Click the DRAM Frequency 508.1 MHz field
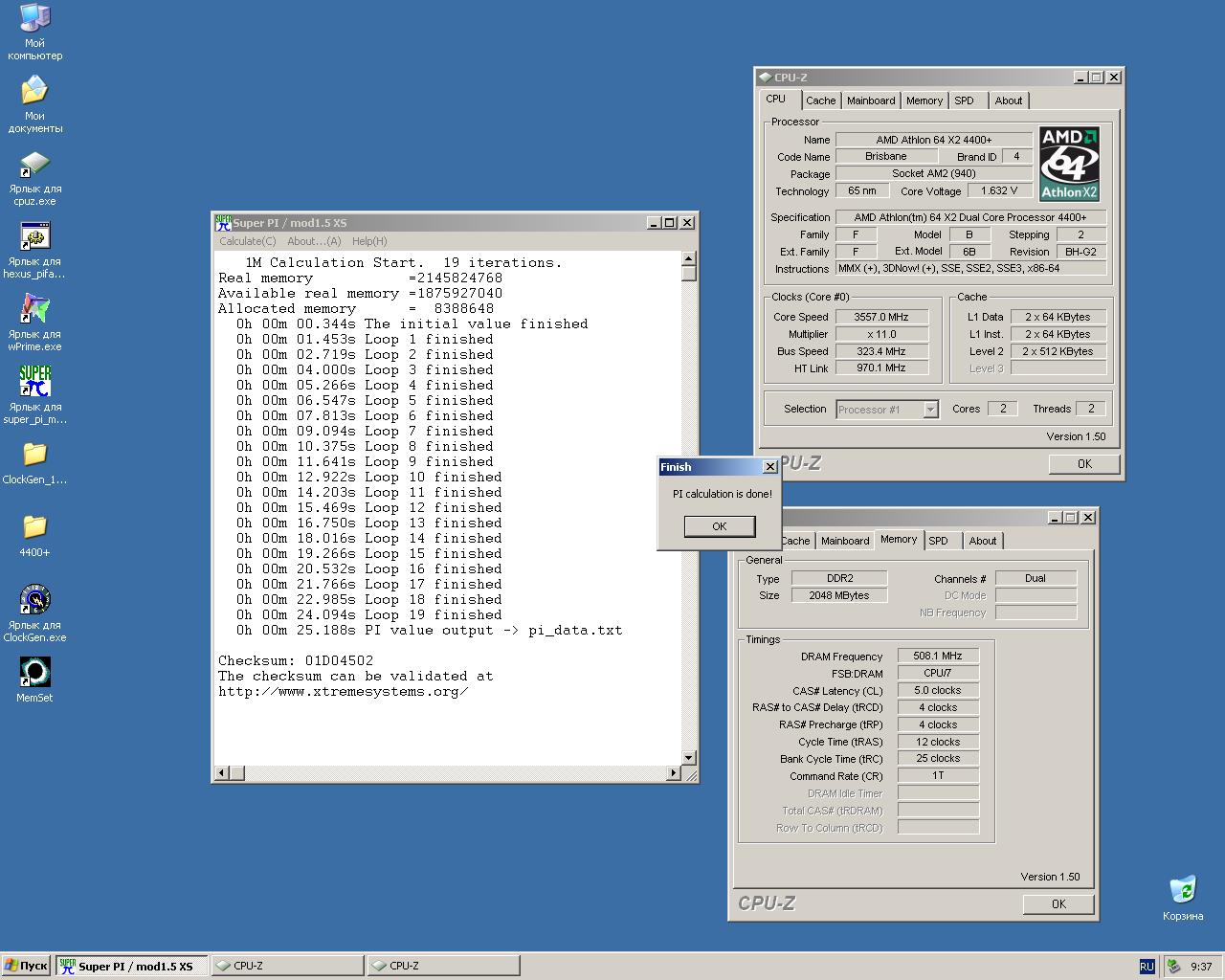 (x=938, y=657)
